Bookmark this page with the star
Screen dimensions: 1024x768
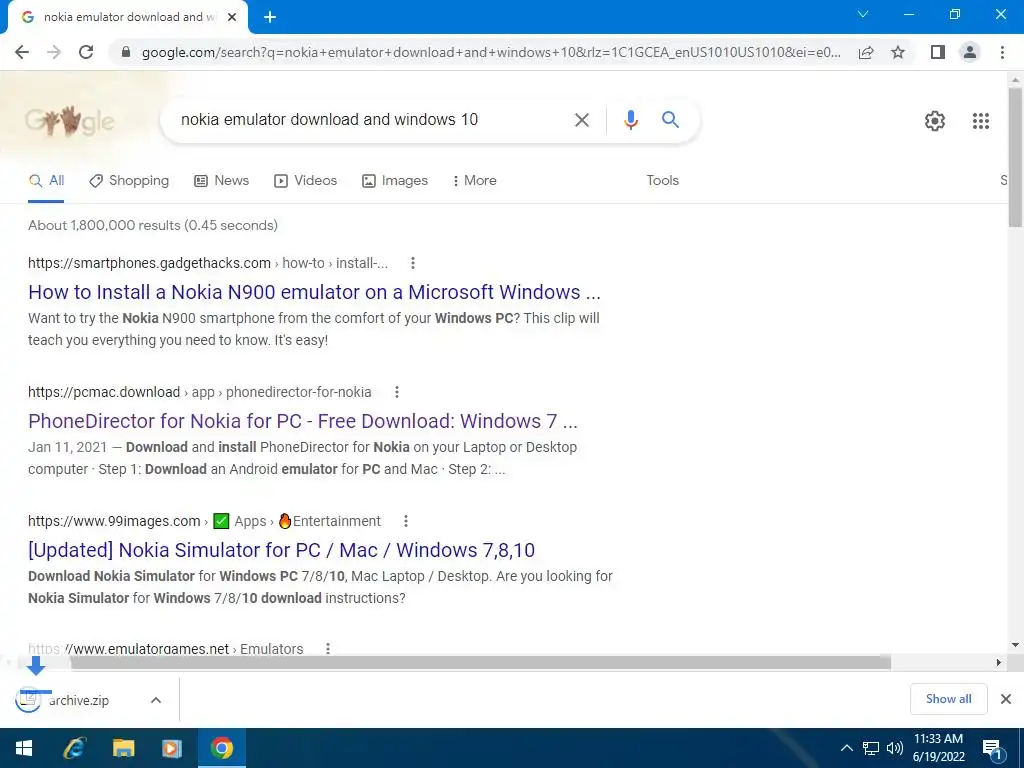[898, 52]
